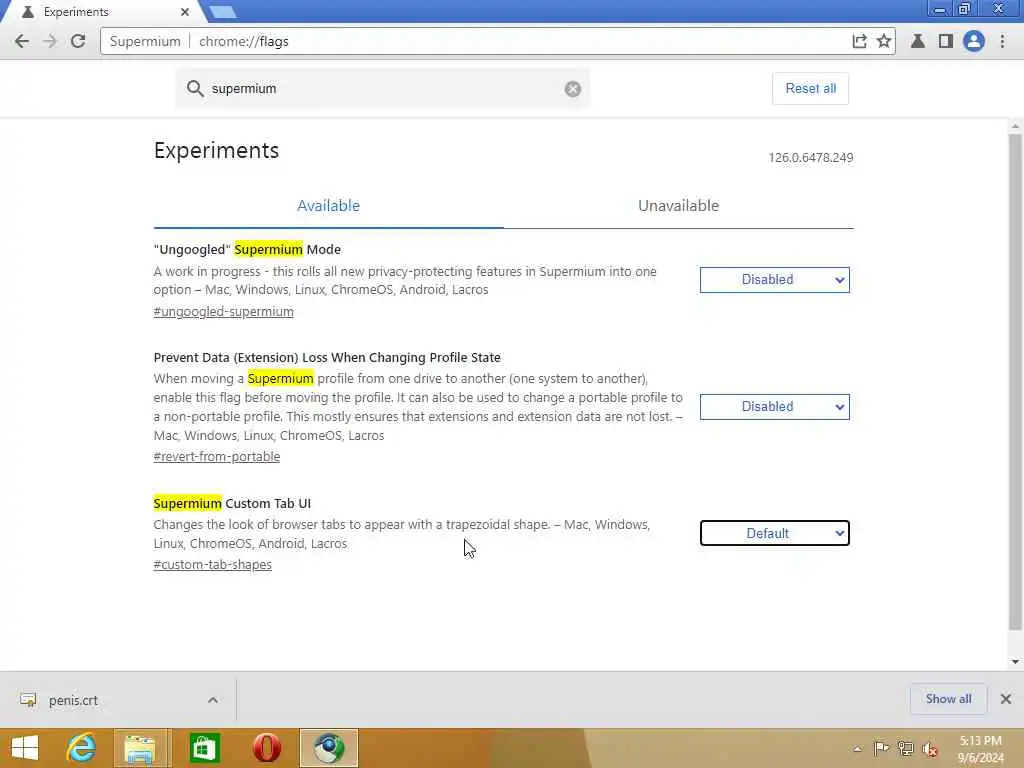Open the profile avatar menu
Screen dimensions: 1024x768
[x=973, y=41]
